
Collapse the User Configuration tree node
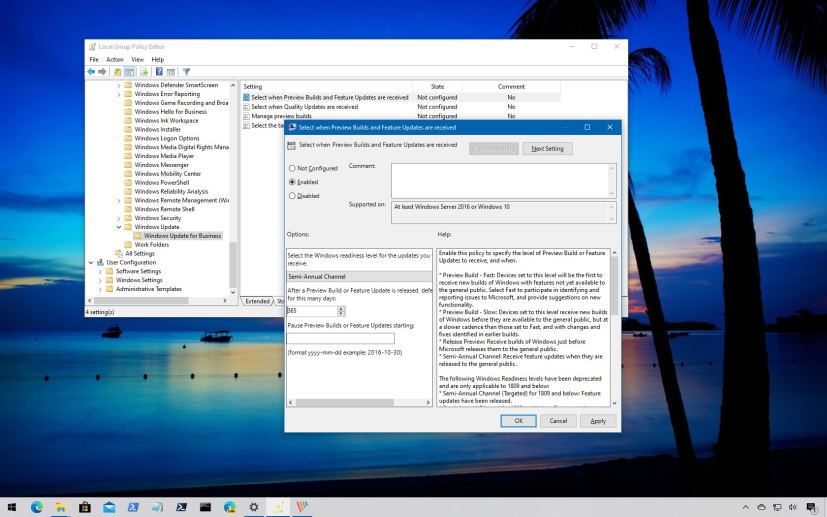tap(91, 263)
